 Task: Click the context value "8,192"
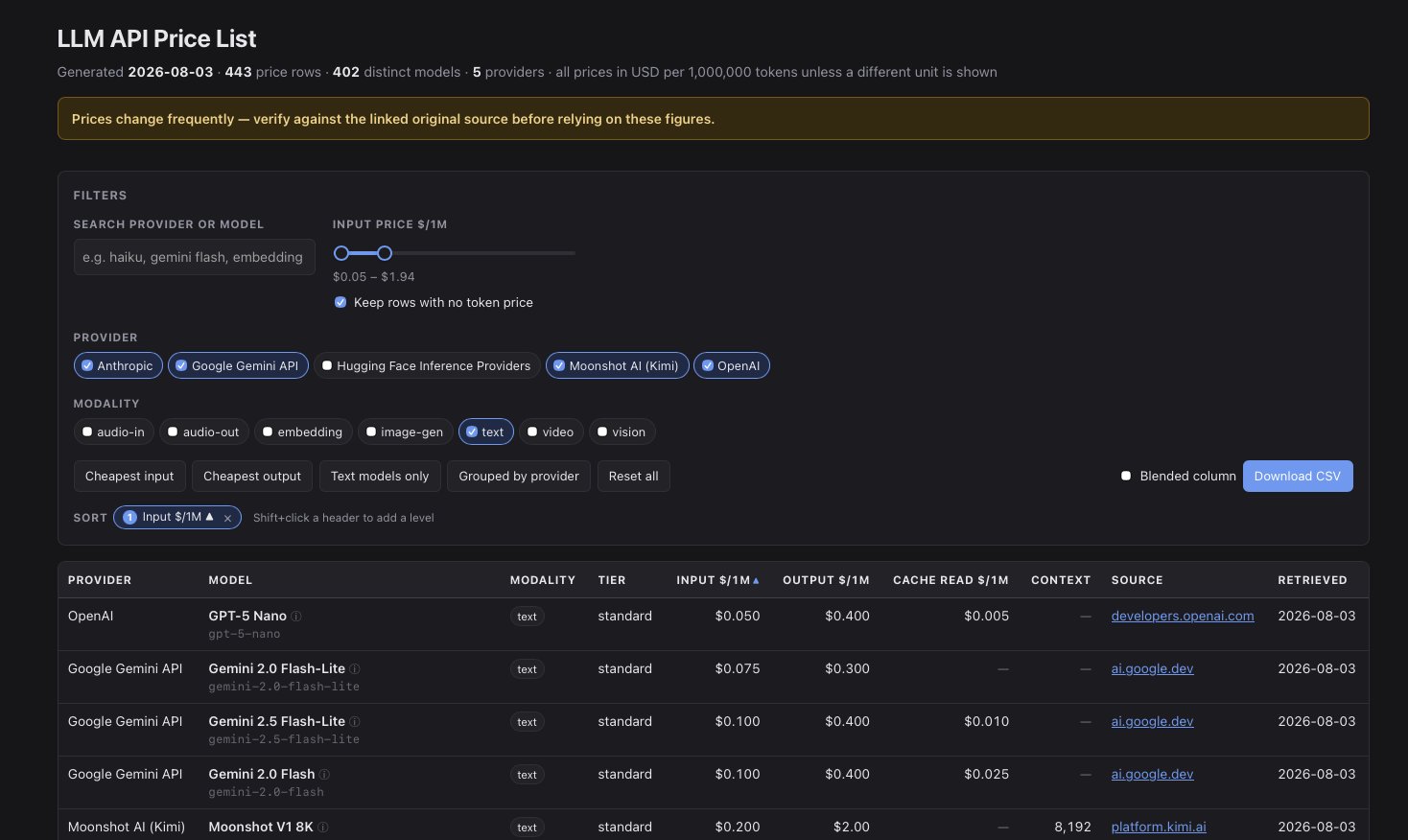pos(1072,828)
